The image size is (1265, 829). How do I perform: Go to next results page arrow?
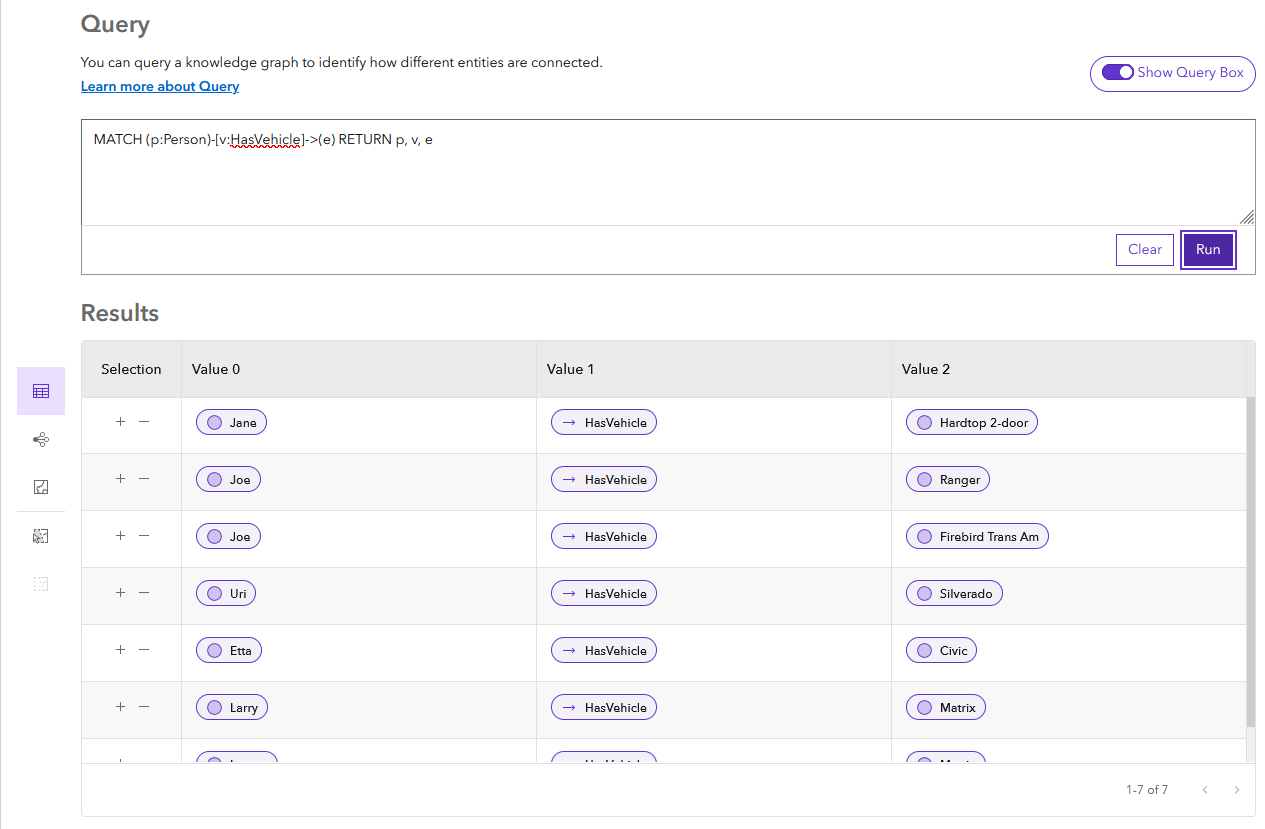(1237, 790)
